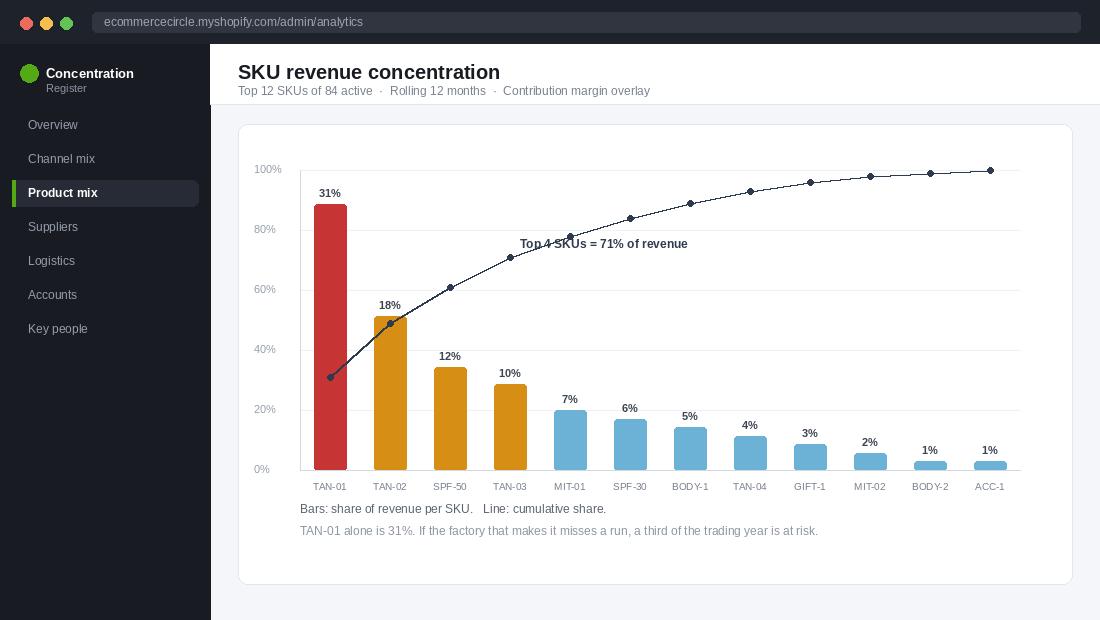Click the orange TAN-02 bar

(x=390, y=393)
